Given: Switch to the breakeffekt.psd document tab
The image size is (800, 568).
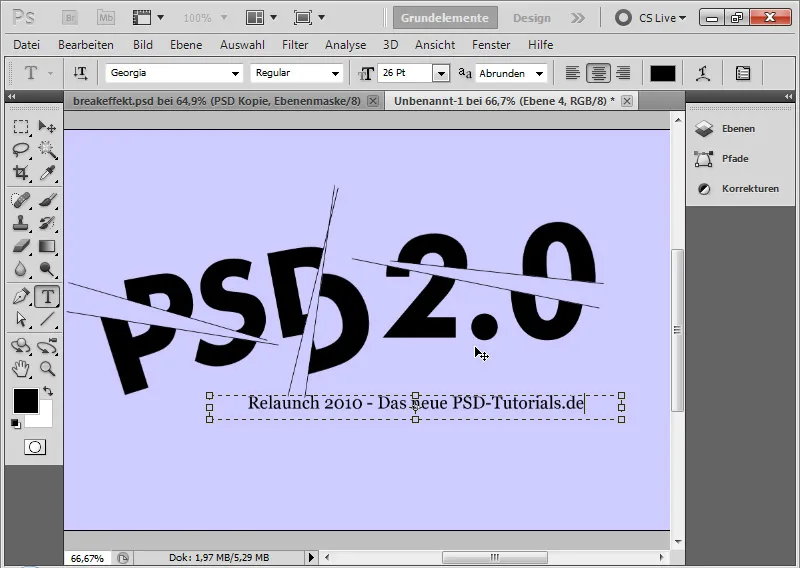Looking at the screenshot, I should point(216,101).
